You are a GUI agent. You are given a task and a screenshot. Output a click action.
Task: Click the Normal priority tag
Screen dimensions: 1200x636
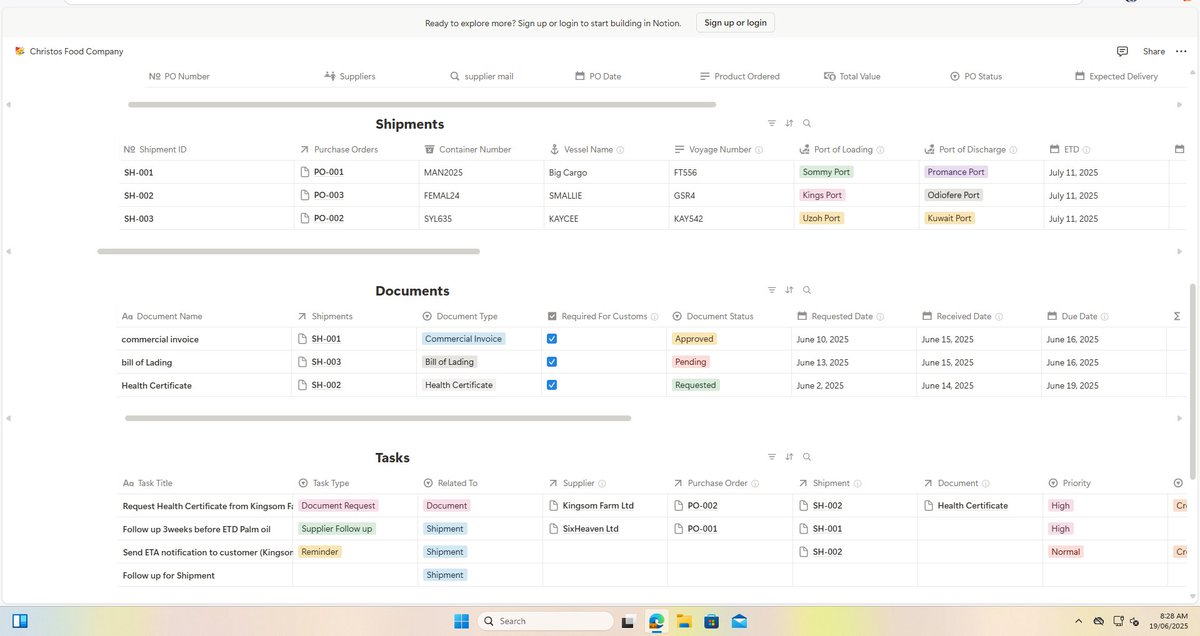(1065, 552)
